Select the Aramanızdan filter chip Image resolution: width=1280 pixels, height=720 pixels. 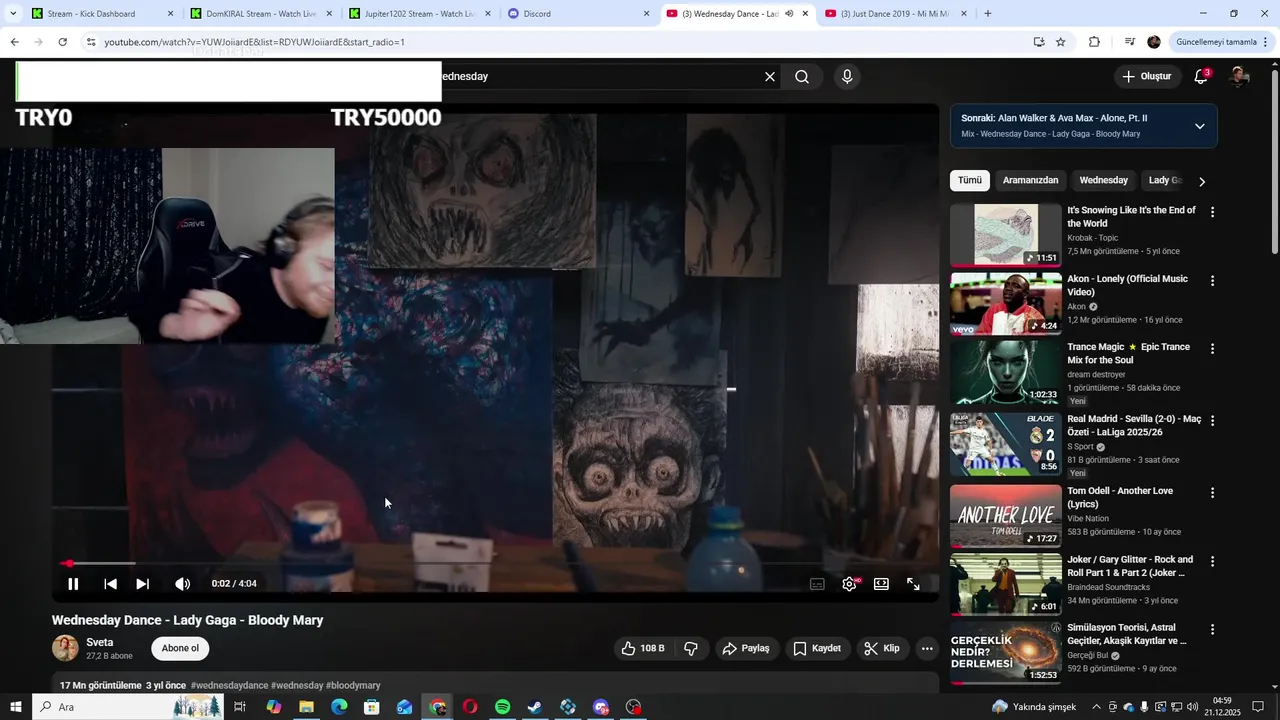tap(1030, 180)
